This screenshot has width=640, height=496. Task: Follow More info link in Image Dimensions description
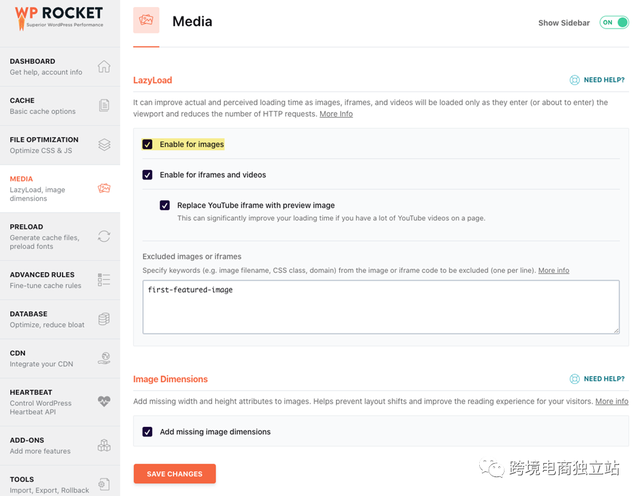point(611,401)
